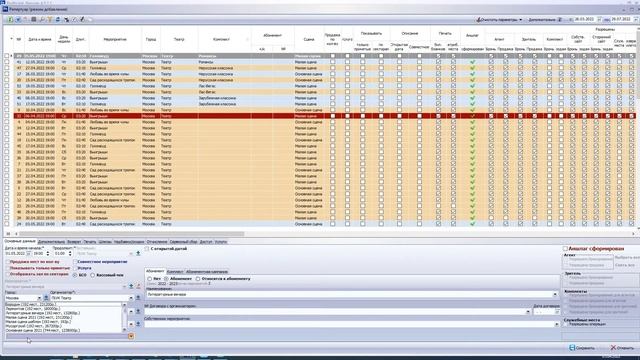
Task: Click the blue add icon beside the duration field
Action: [x=138, y=253]
